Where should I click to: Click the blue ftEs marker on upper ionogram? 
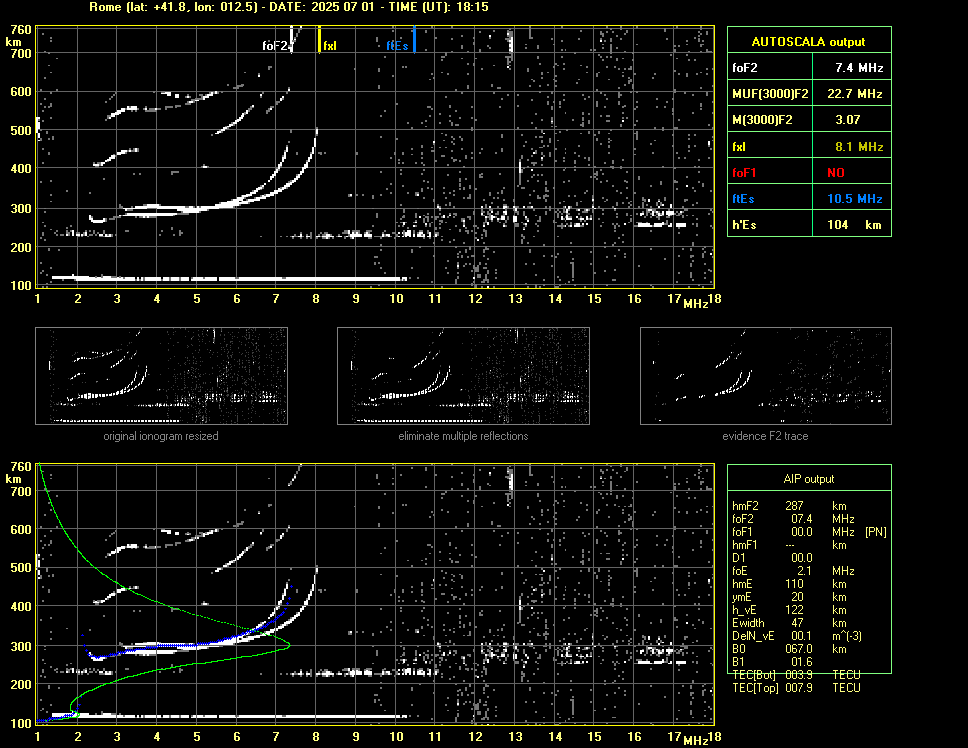(414, 39)
